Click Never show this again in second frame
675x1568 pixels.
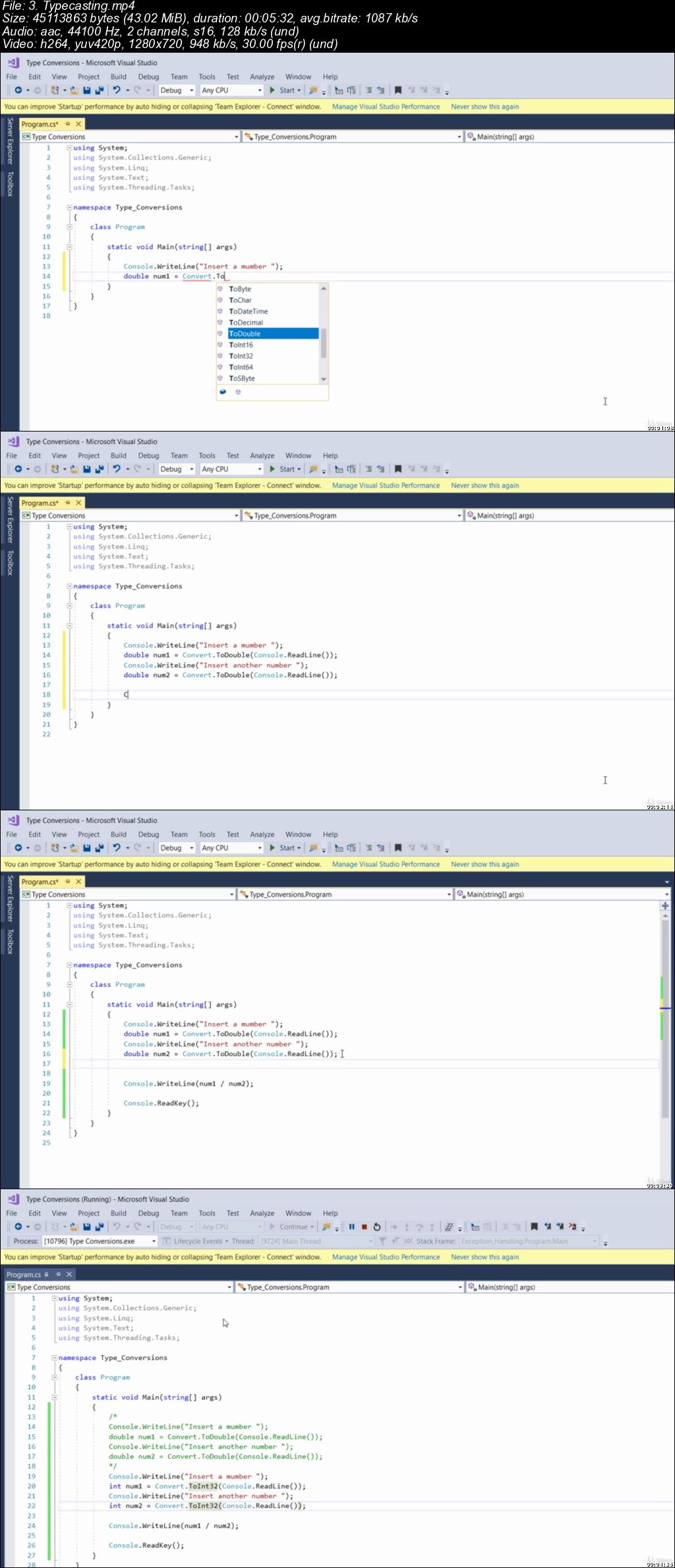[484, 486]
